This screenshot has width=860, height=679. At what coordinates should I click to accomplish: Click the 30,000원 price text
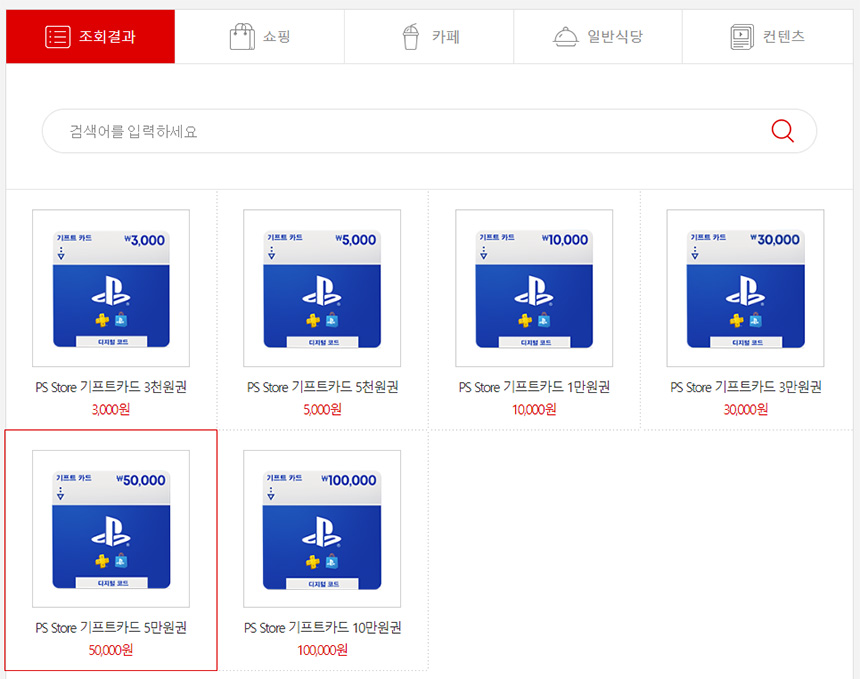(x=746, y=409)
